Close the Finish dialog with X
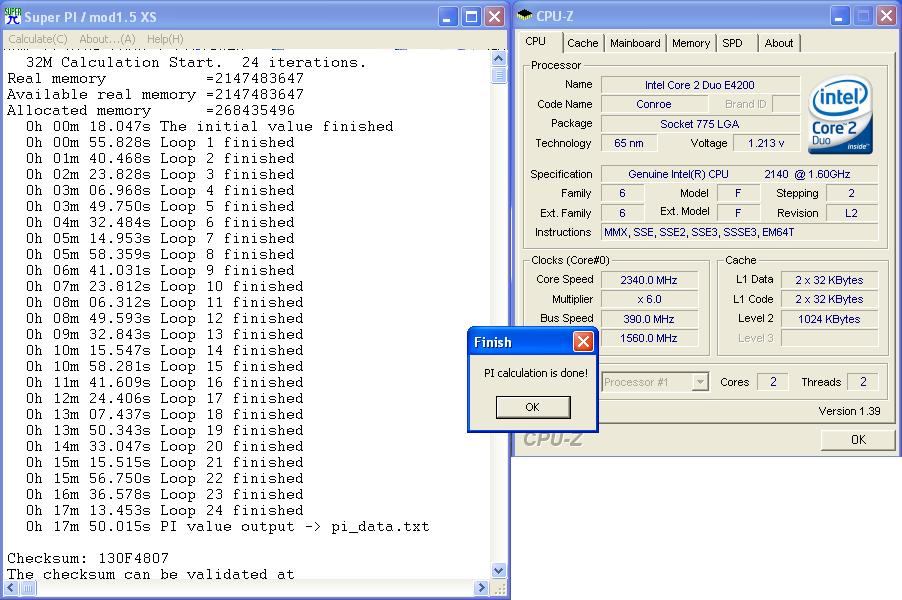 click(583, 342)
